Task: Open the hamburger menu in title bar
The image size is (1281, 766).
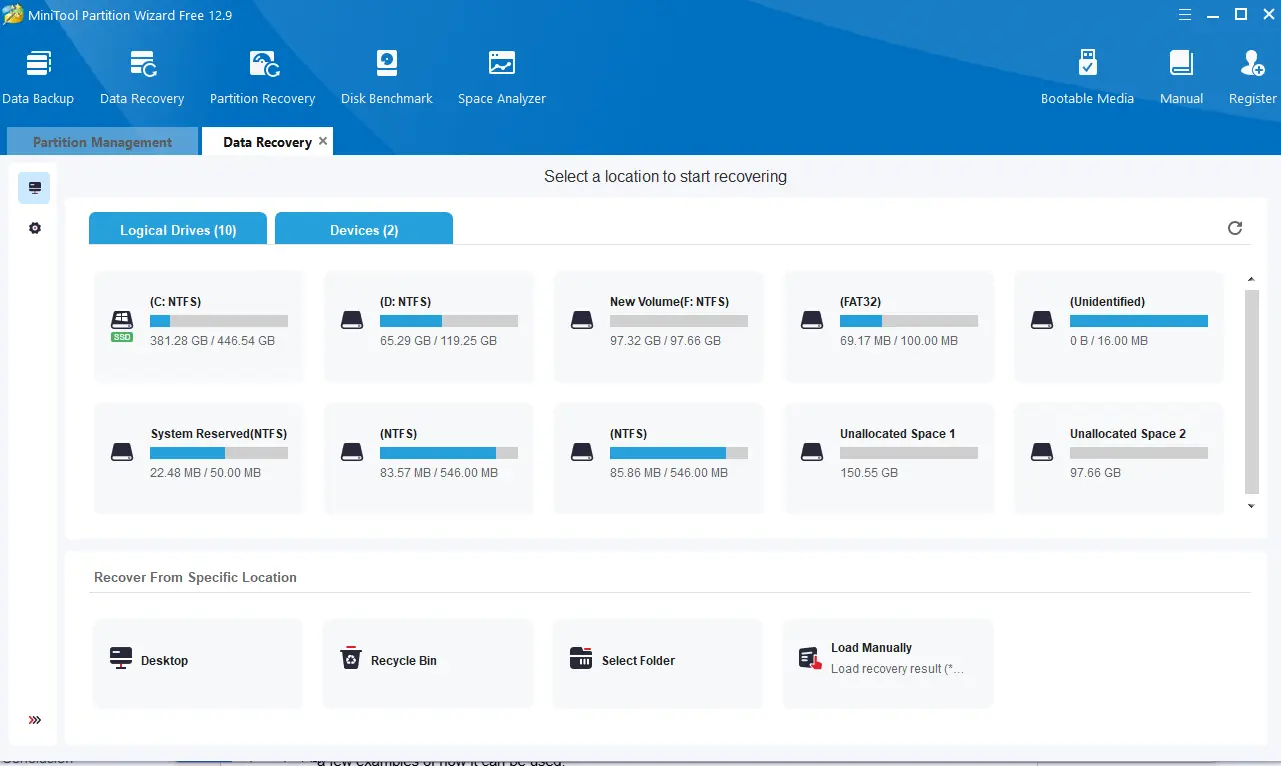Action: 1184,14
